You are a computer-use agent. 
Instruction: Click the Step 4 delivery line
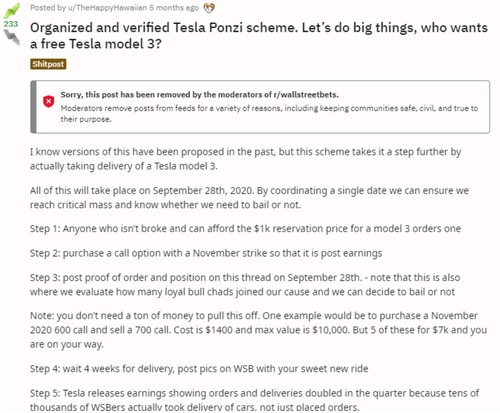199,369
